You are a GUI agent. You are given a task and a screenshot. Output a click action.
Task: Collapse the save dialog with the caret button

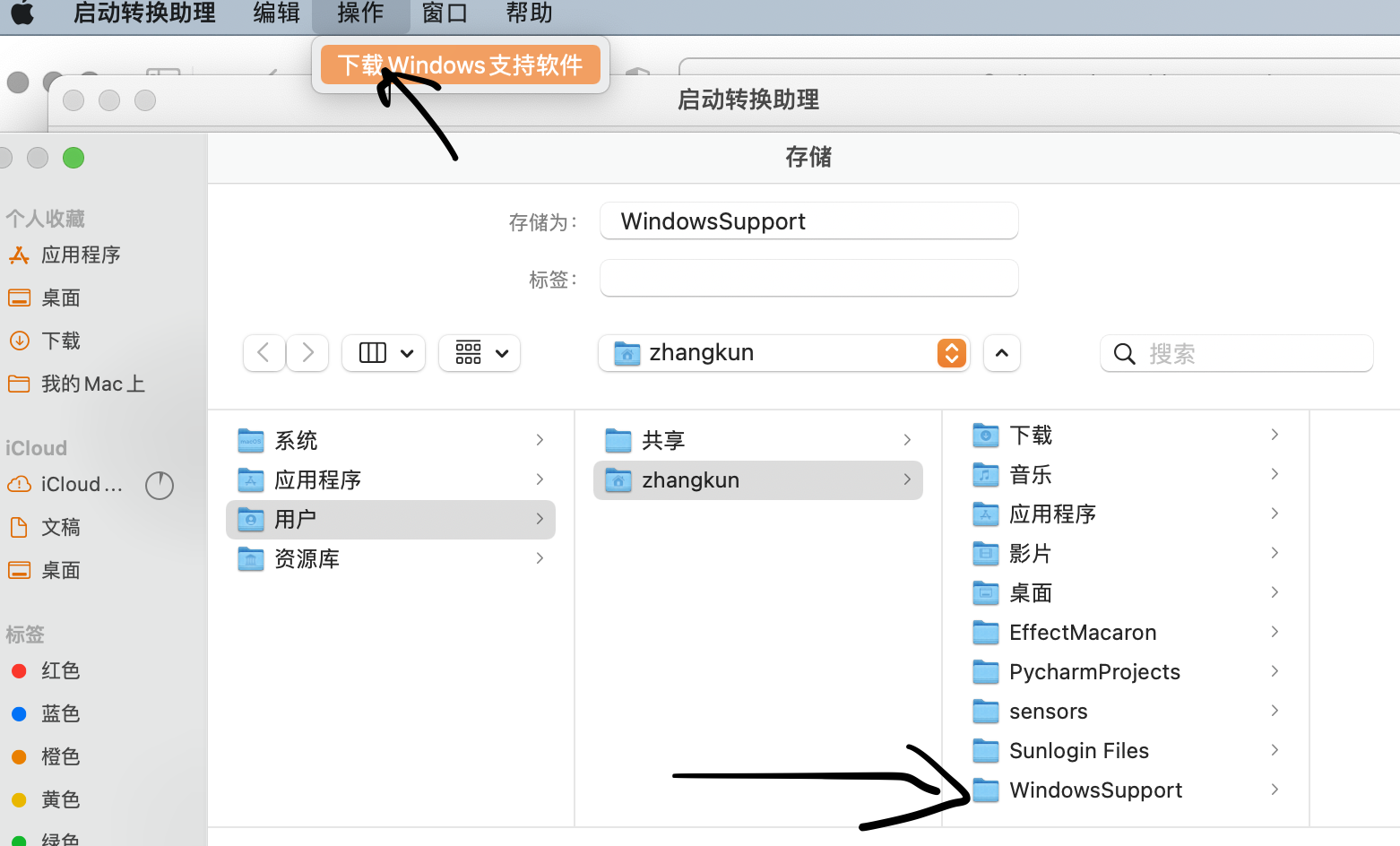pyautogui.click(x=1002, y=353)
